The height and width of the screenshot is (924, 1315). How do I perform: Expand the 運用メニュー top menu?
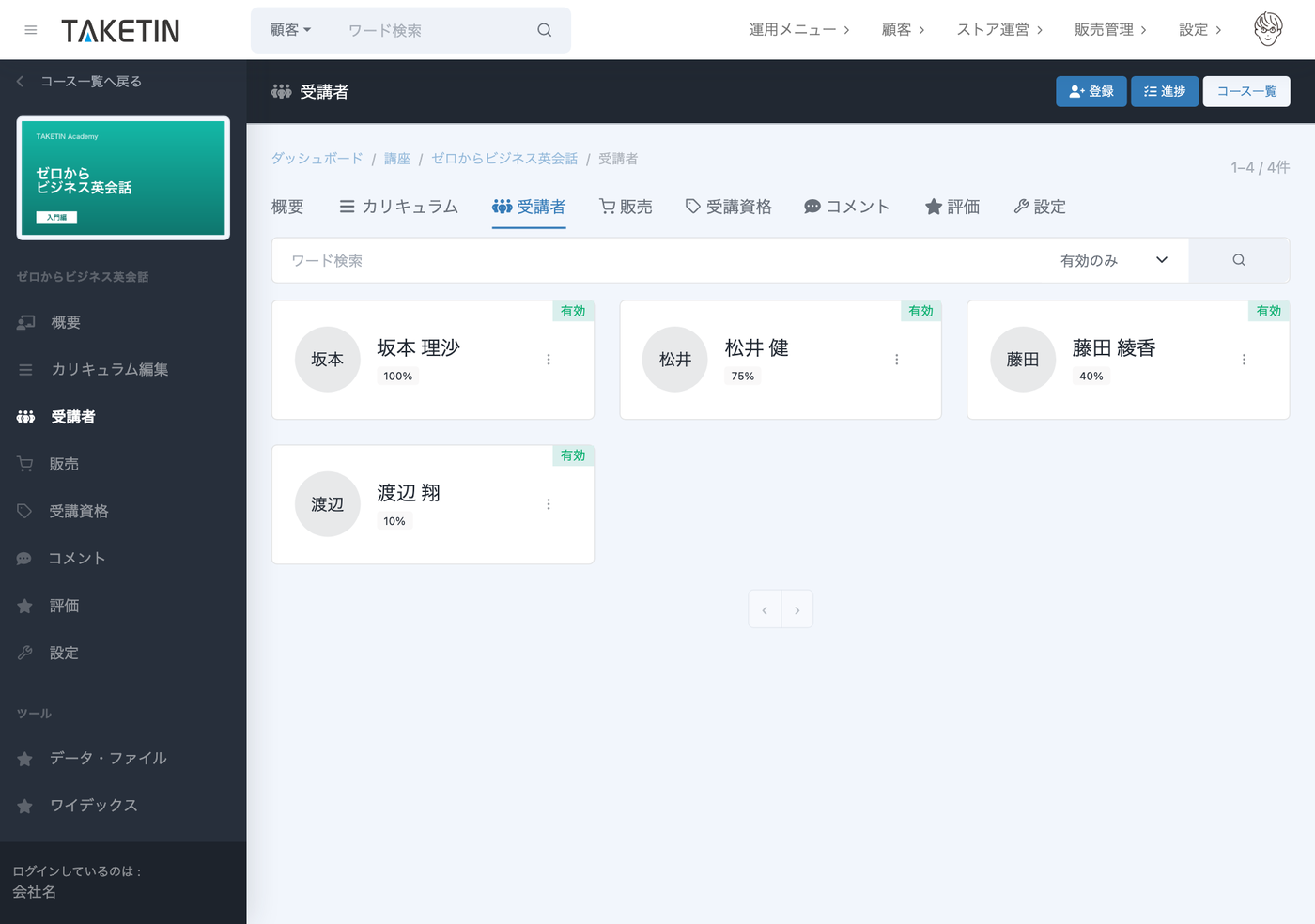[x=799, y=30]
